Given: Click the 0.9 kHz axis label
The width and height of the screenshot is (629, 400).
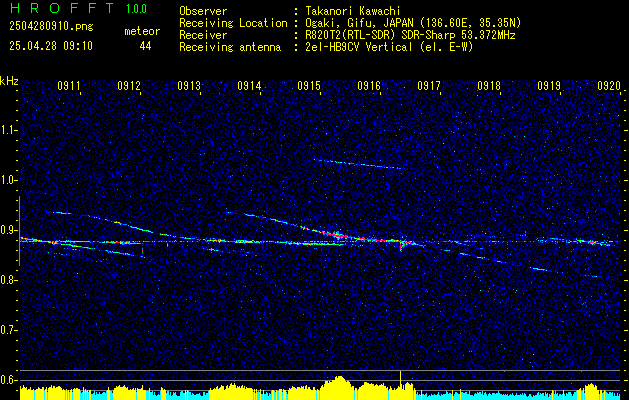Looking at the screenshot, I should (9, 230).
